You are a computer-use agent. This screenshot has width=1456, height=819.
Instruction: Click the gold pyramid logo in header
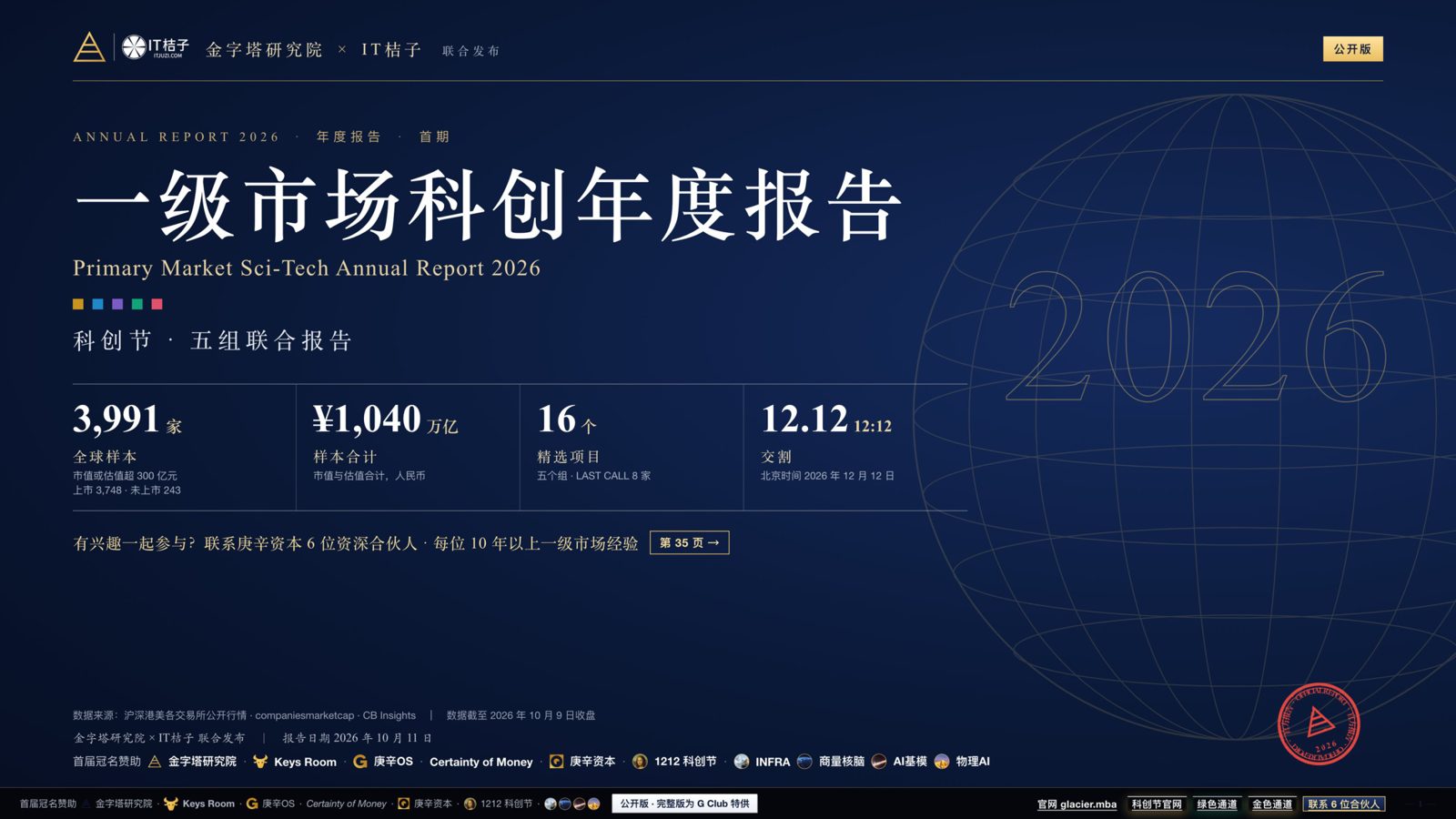coord(89,47)
